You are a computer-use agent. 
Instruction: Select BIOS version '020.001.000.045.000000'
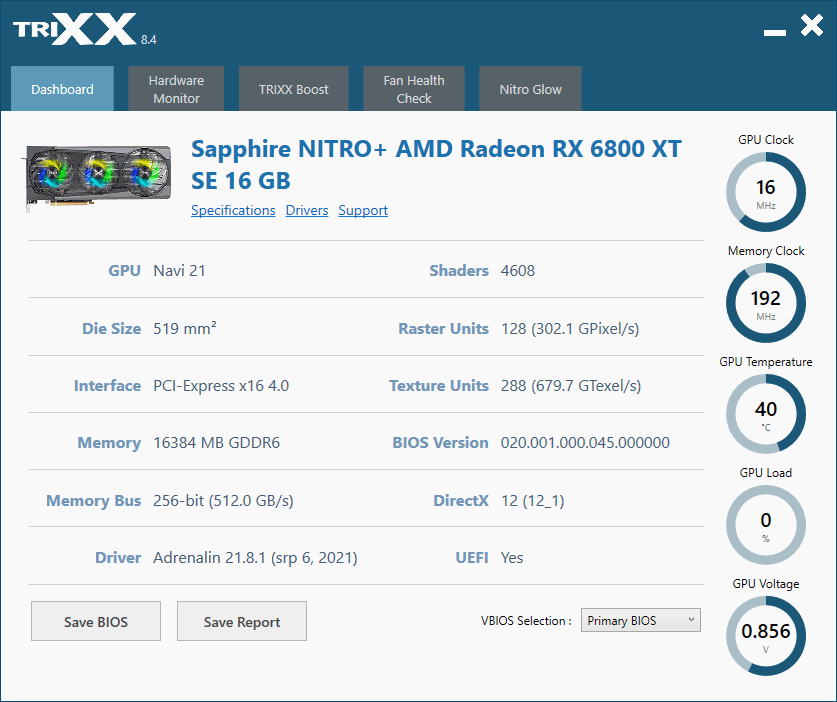[x=585, y=443]
